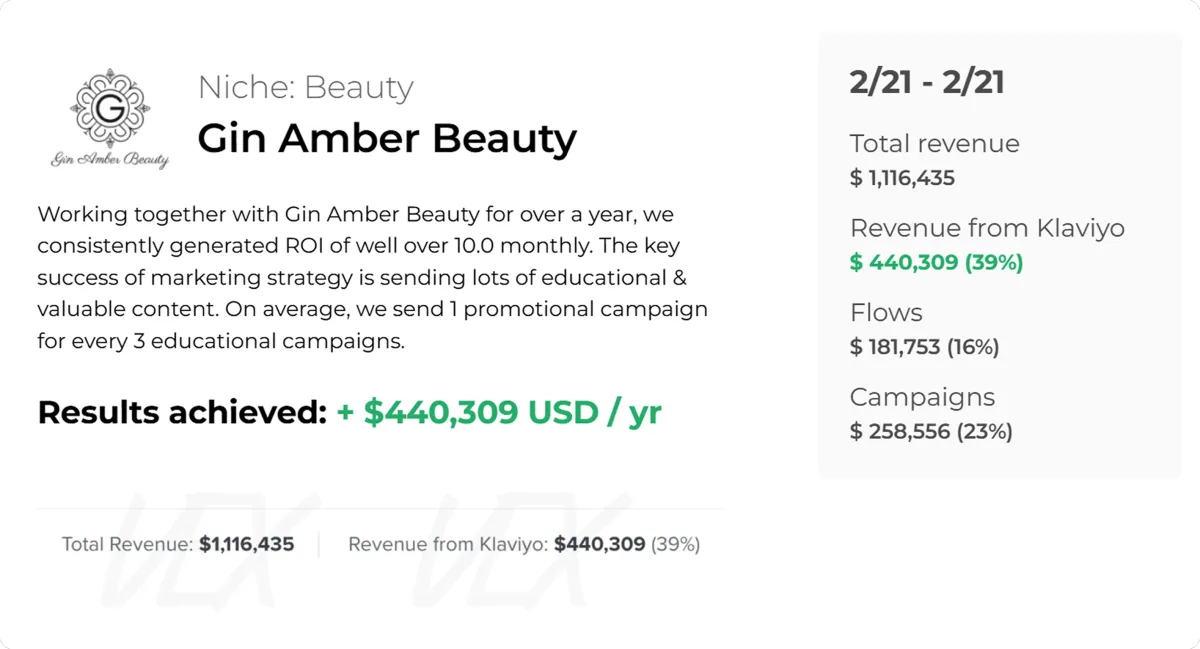Click the green '+ $440,309 USD / yr' result
This screenshot has width=1200, height=649.
tap(499, 412)
